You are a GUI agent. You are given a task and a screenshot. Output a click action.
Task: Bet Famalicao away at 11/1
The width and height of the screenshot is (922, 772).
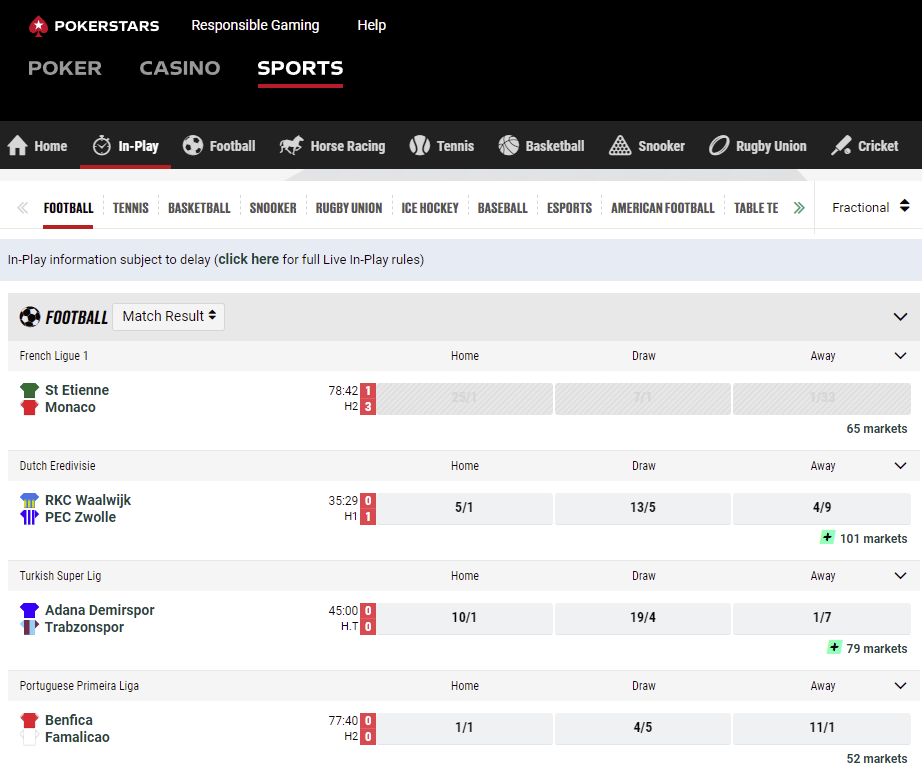[x=822, y=727]
